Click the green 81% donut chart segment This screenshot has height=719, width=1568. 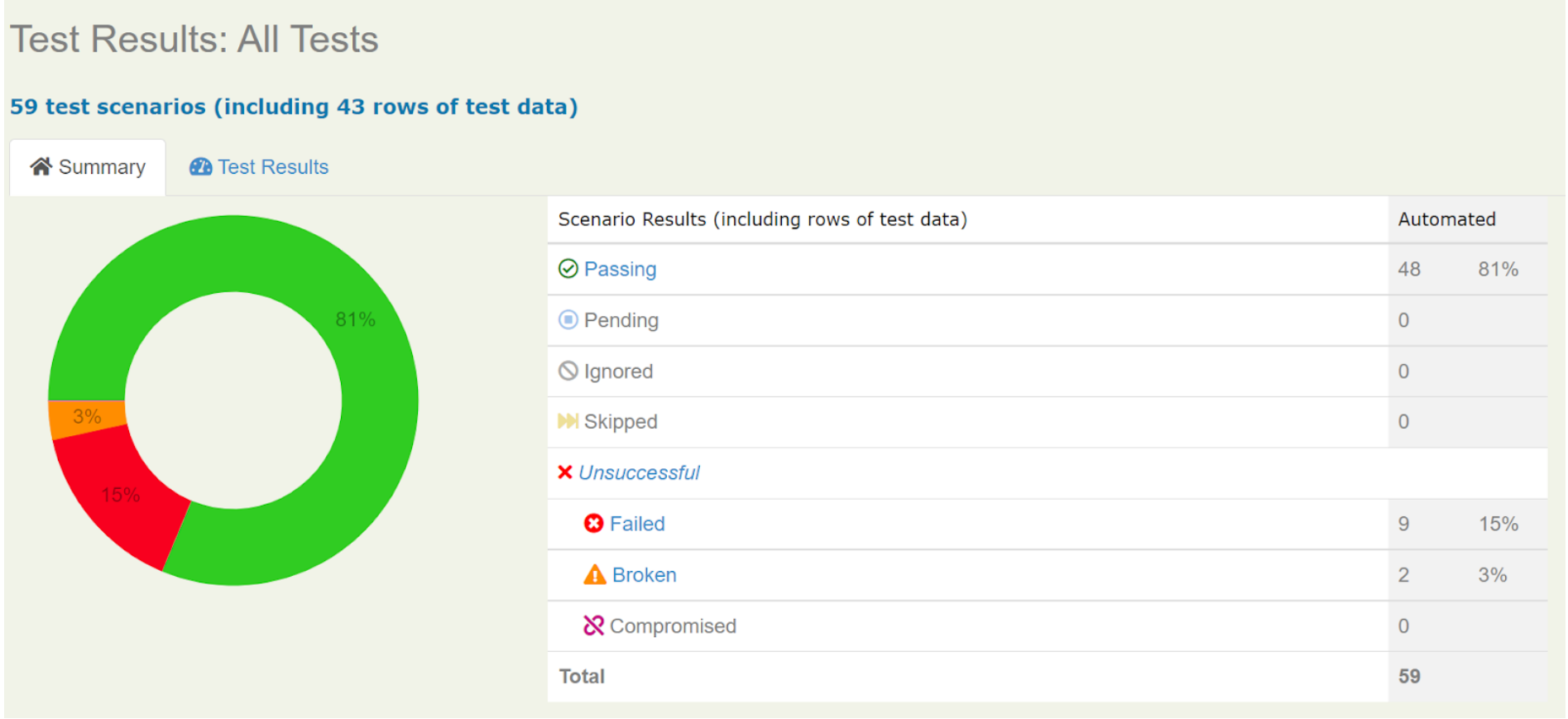click(x=356, y=319)
